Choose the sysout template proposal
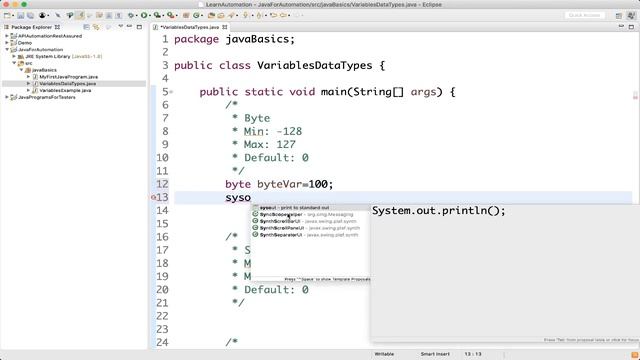This screenshot has height=360, width=640. (311, 208)
